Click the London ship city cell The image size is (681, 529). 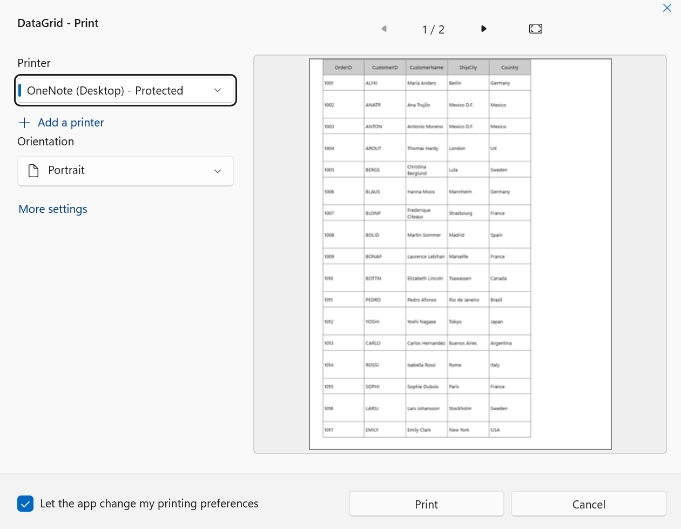[468, 148]
